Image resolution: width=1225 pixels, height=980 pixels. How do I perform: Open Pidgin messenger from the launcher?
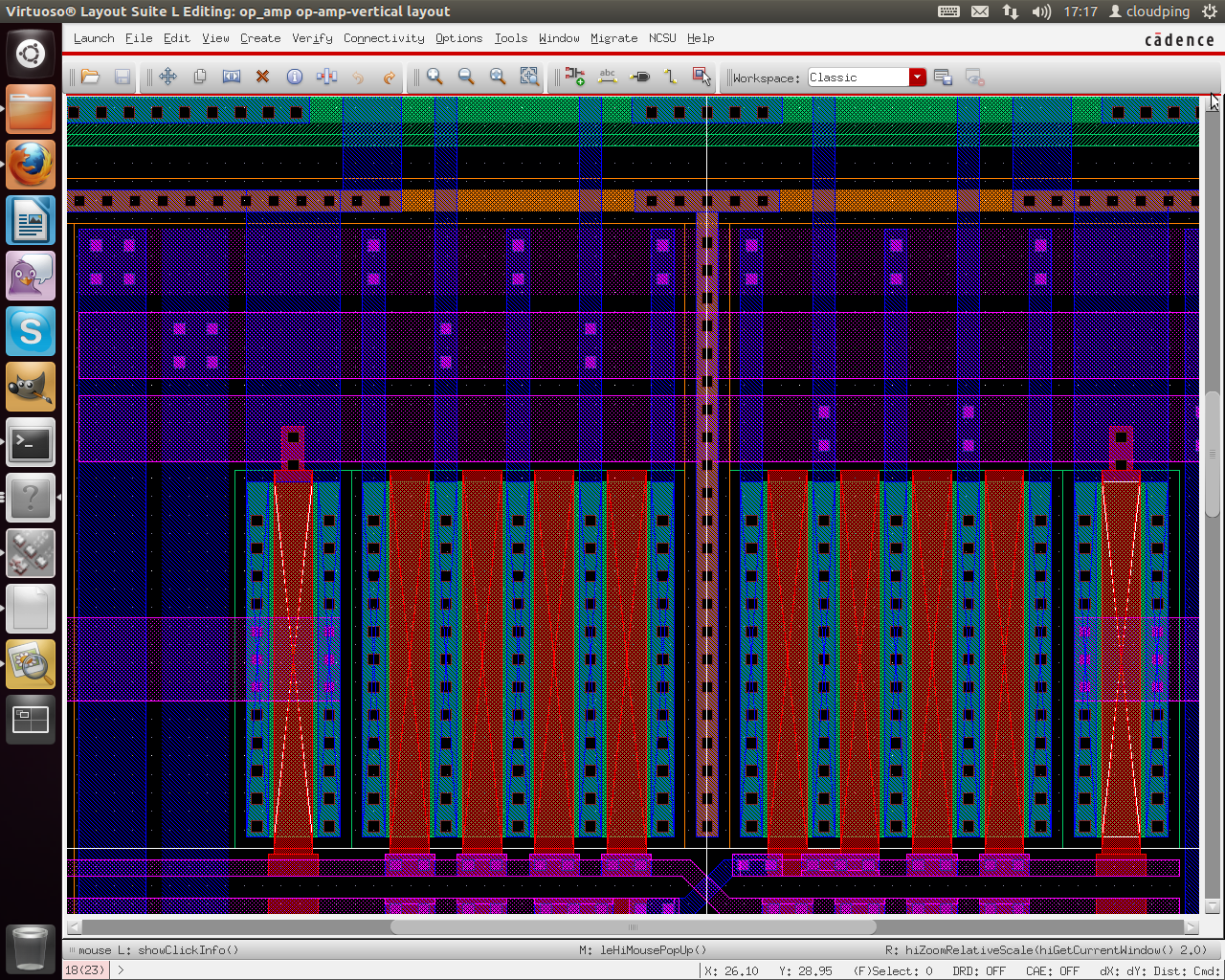pos(31,277)
